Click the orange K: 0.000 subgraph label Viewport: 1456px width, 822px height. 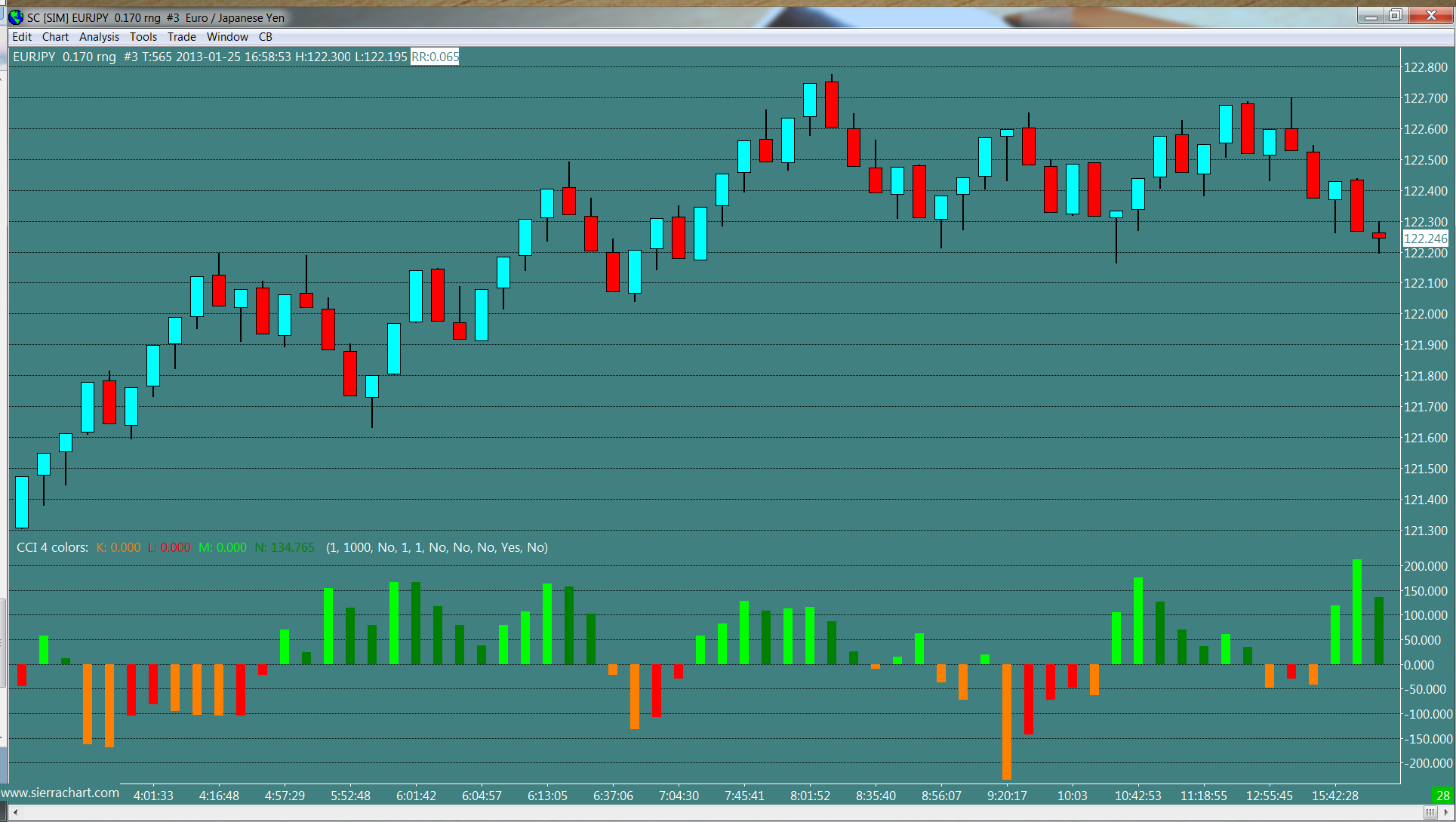pos(119,547)
